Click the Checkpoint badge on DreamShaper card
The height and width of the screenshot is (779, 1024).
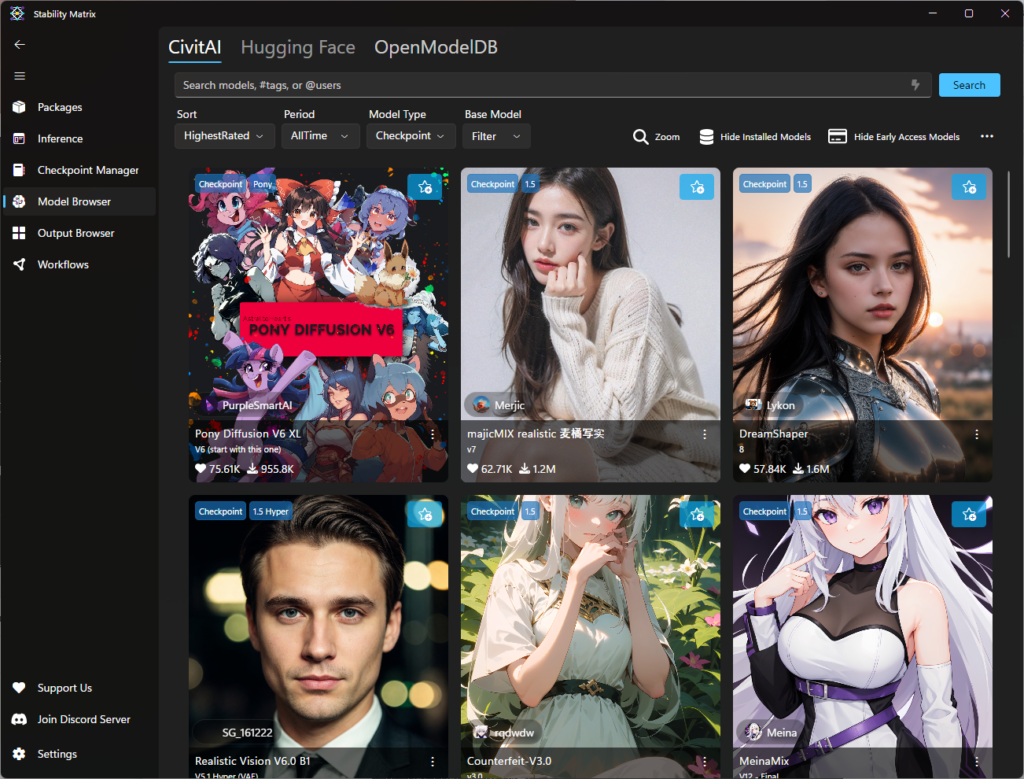pos(764,184)
